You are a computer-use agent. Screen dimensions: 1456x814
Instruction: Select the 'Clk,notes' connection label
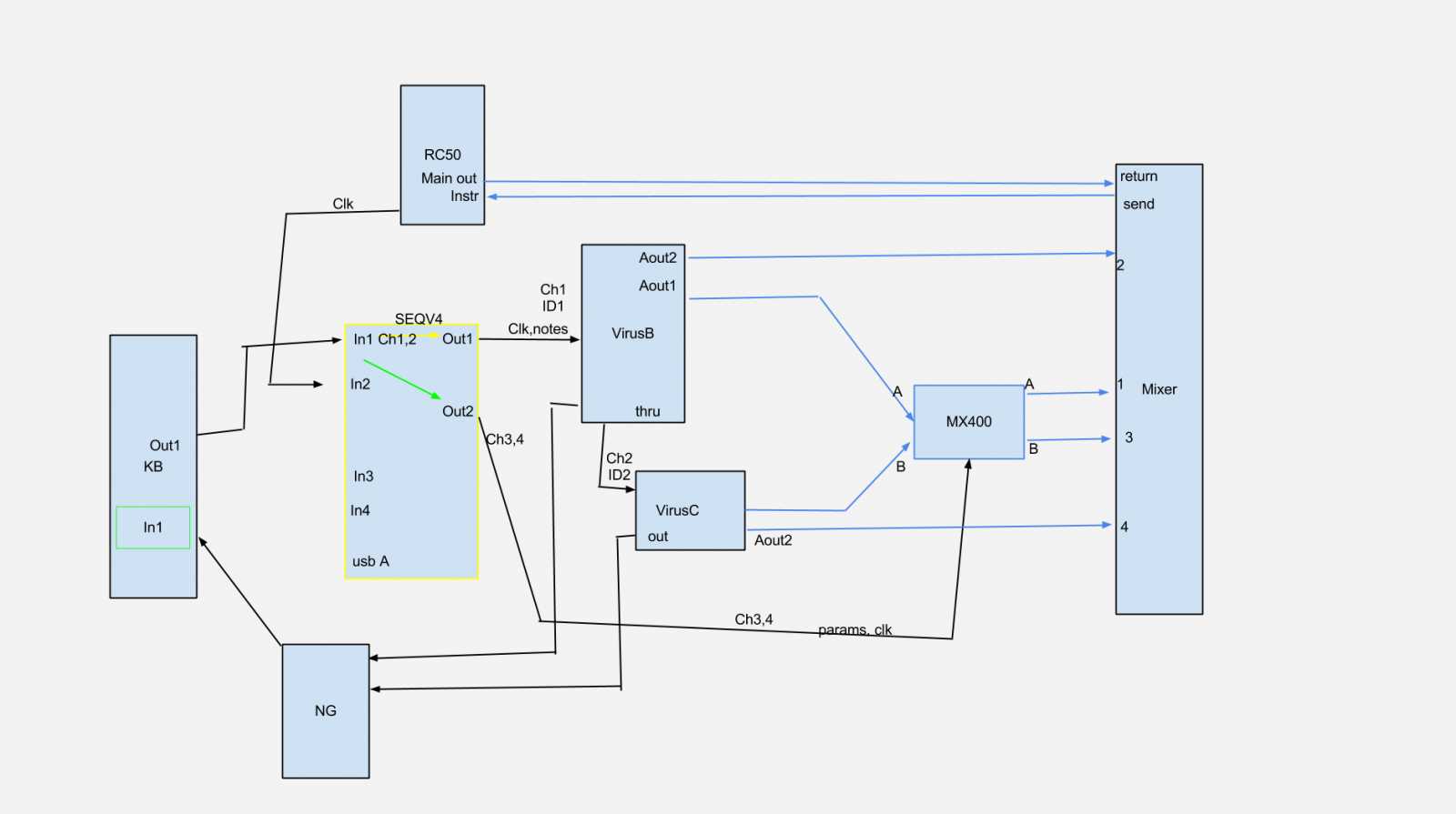pos(538,329)
